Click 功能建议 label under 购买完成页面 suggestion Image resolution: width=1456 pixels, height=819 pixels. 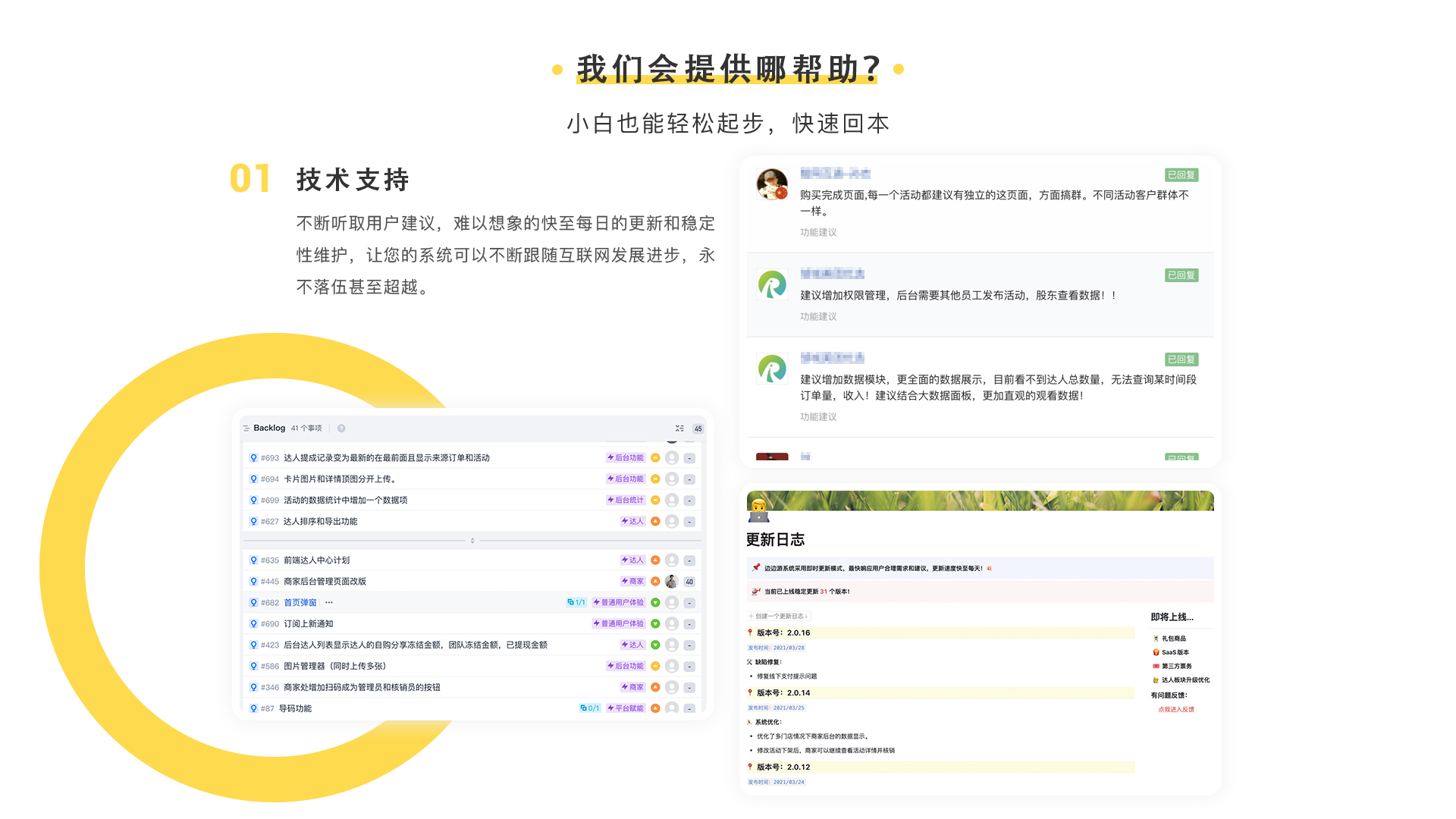pyautogui.click(x=818, y=233)
